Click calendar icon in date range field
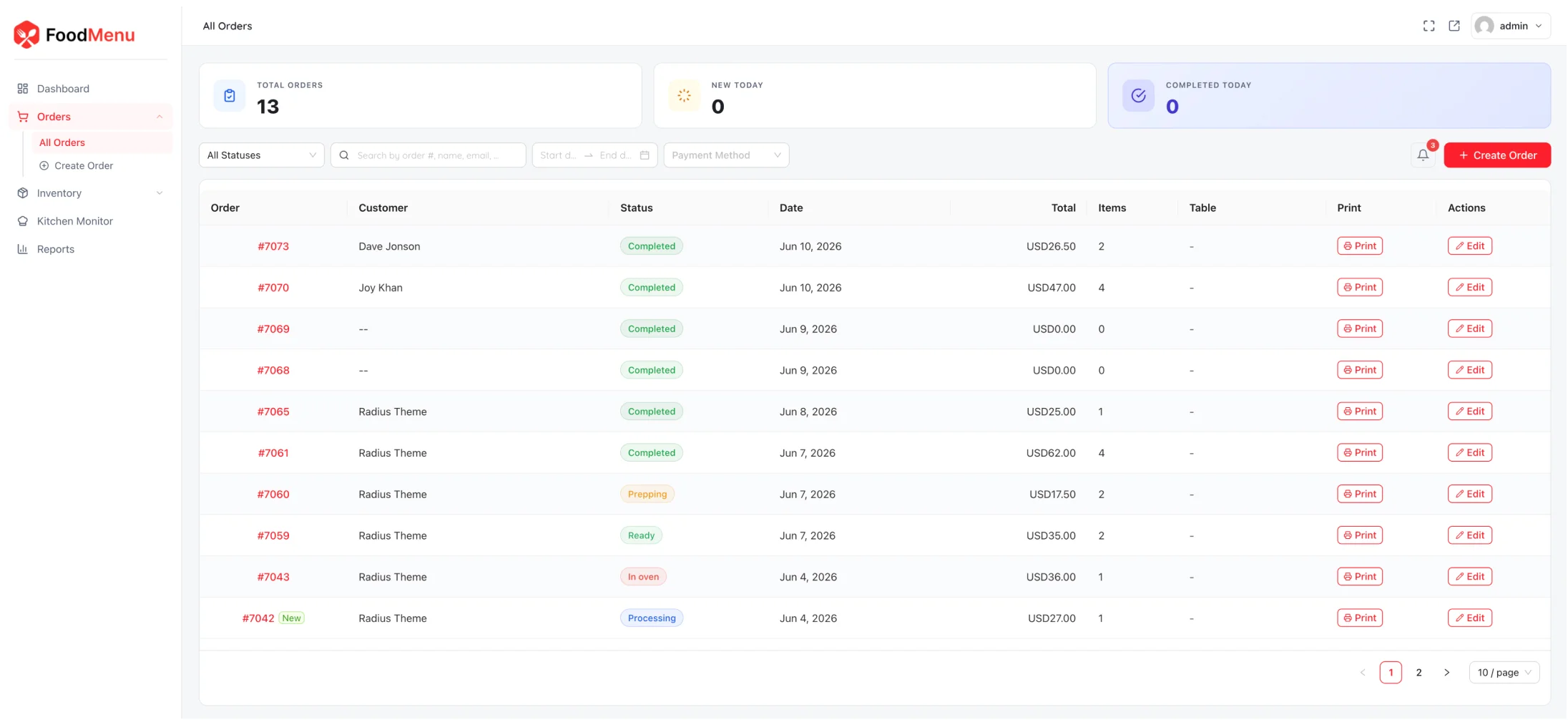Viewport: 1568px width, 720px height. coord(645,155)
